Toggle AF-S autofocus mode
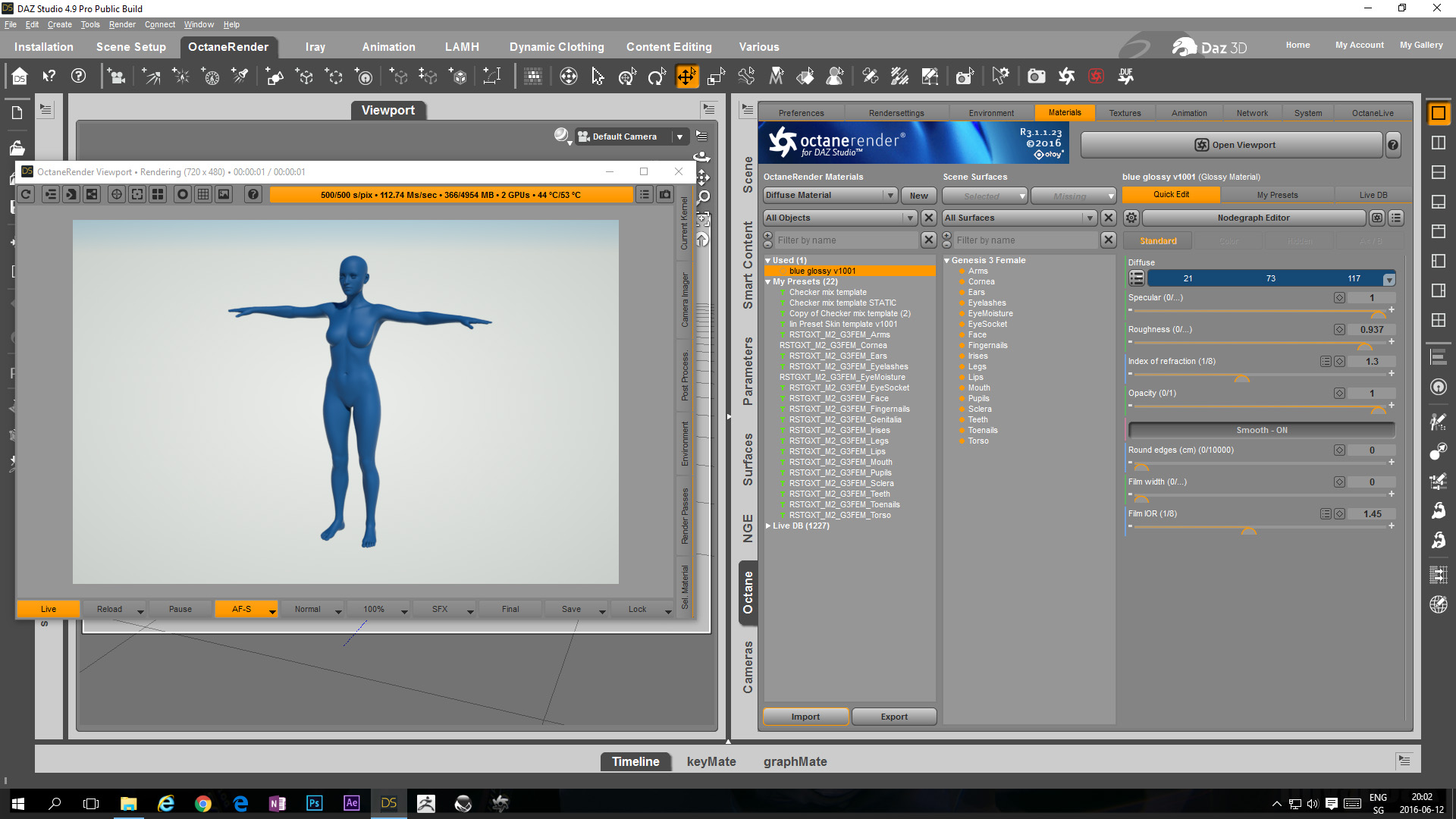The image size is (1456, 819). coord(241,609)
